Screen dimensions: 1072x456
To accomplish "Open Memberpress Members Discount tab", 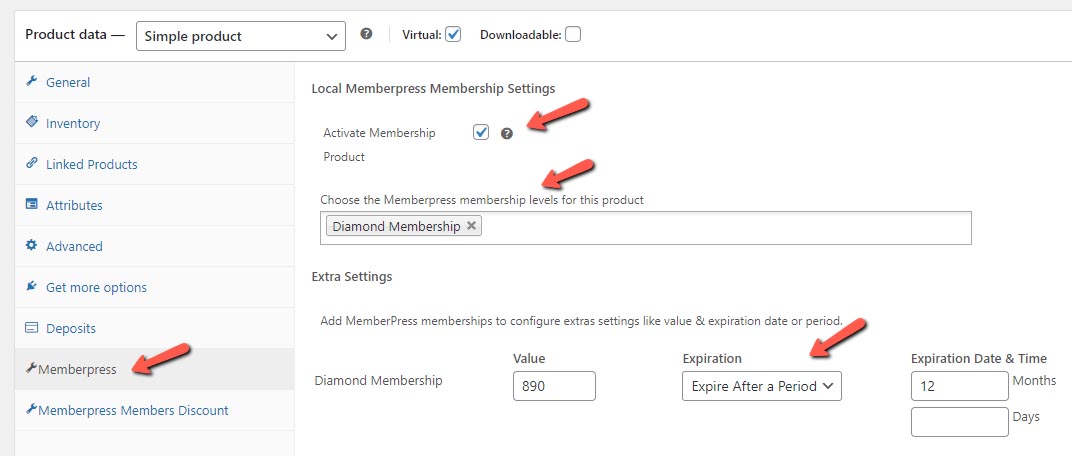I will [155, 410].
